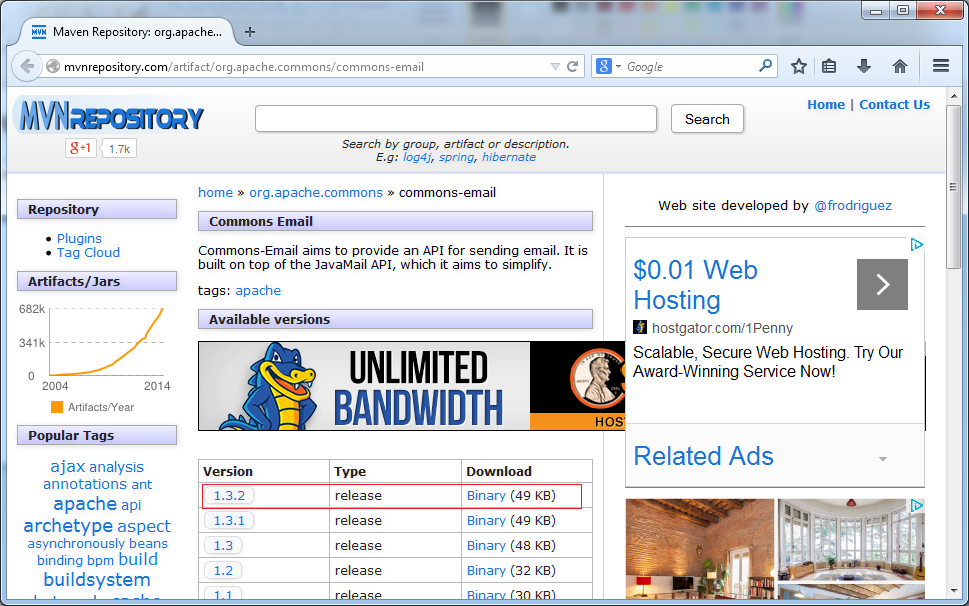Click the ad's right arrow button
This screenshot has width=969, height=606.
click(882, 284)
